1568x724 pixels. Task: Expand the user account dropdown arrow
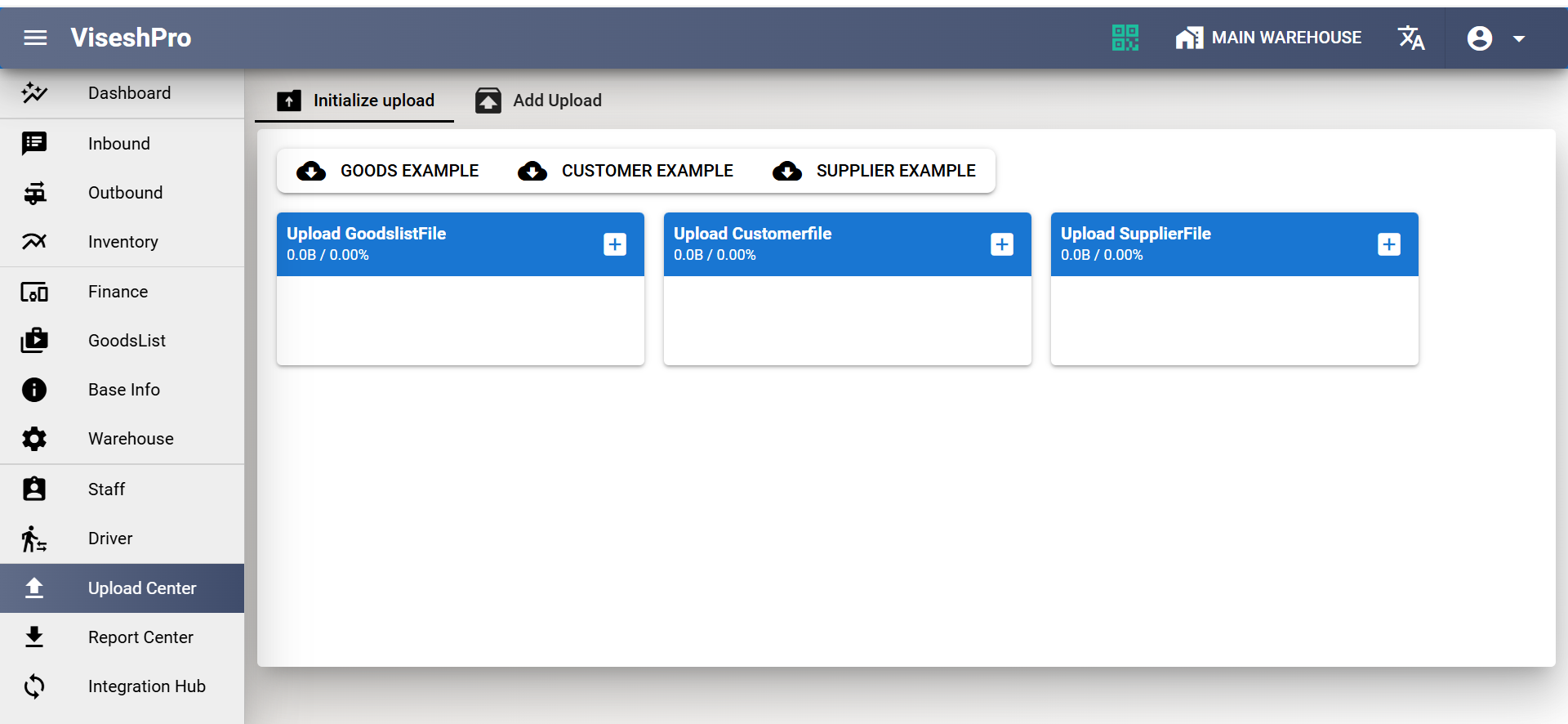click(x=1519, y=38)
